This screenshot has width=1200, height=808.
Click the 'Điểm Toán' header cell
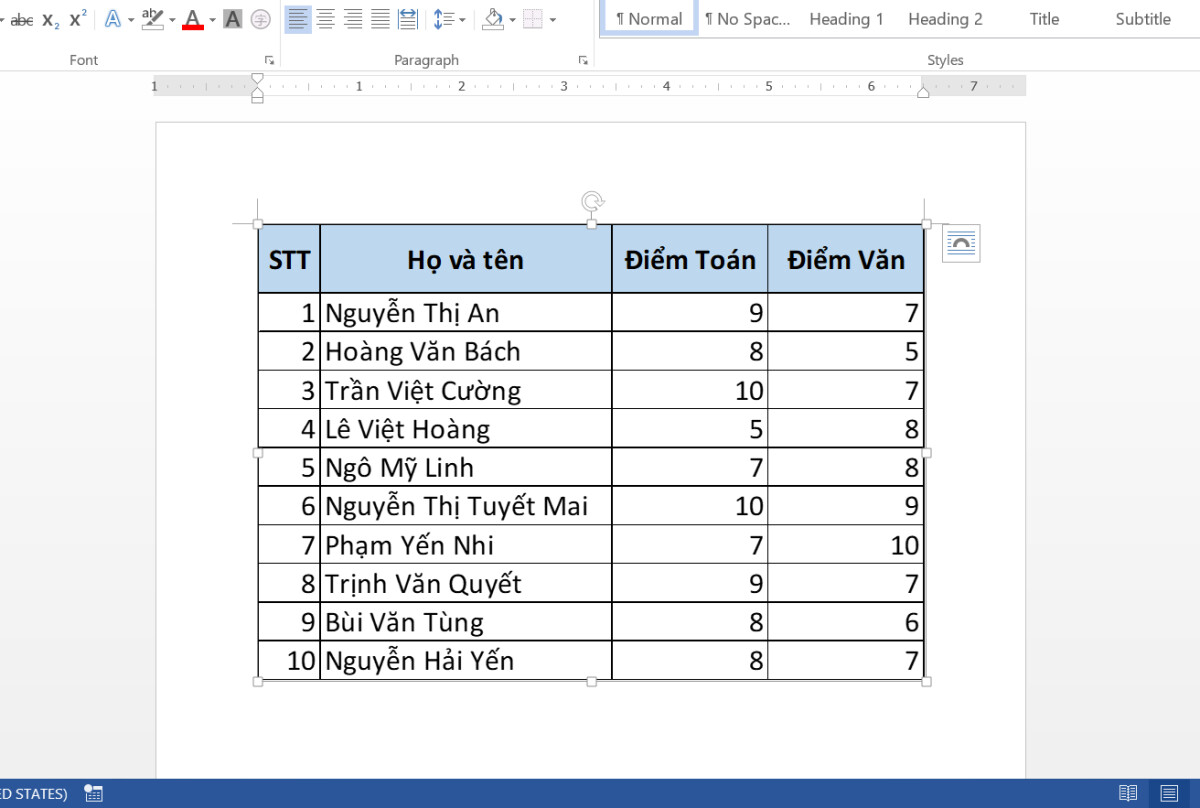point(690,259)
